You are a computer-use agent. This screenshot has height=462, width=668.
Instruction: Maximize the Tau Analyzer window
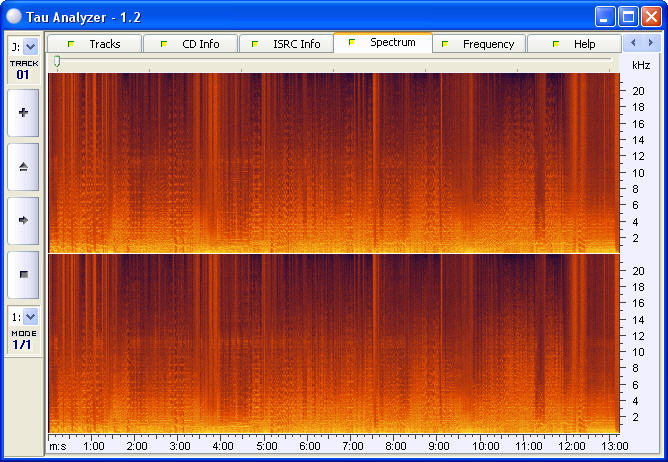coord(628,16)
